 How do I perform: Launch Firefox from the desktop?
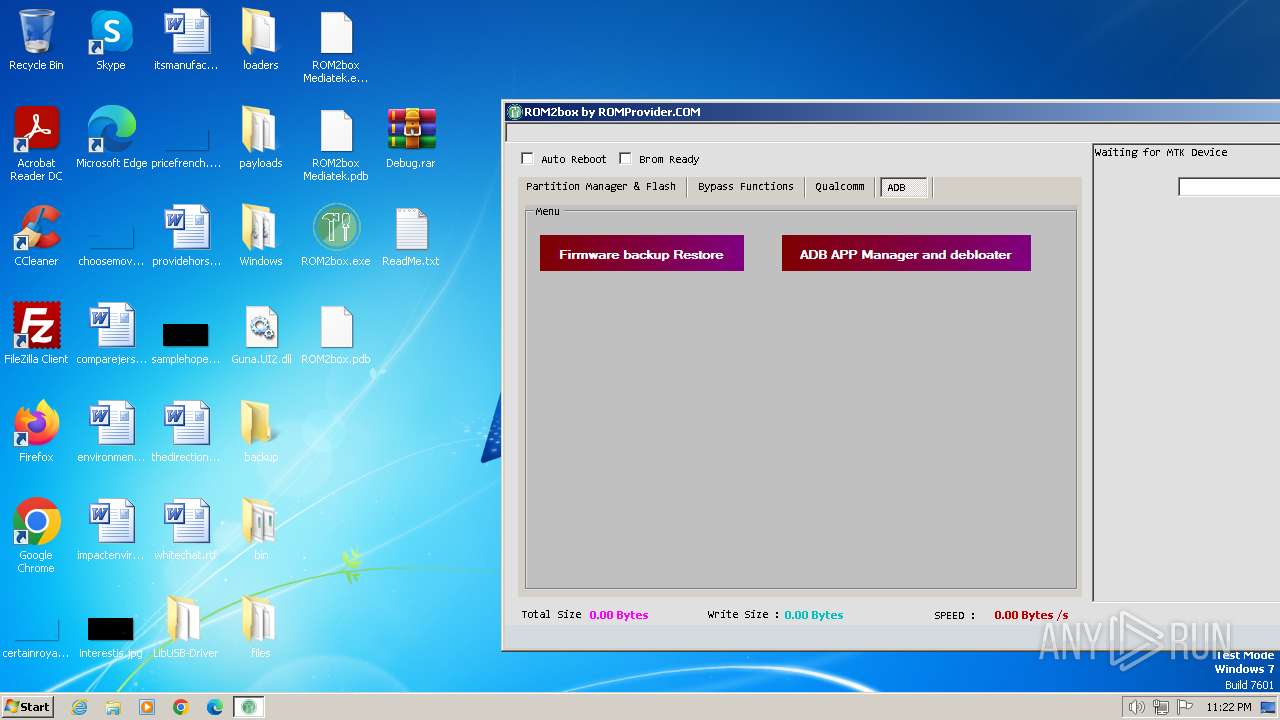[36, 432]
